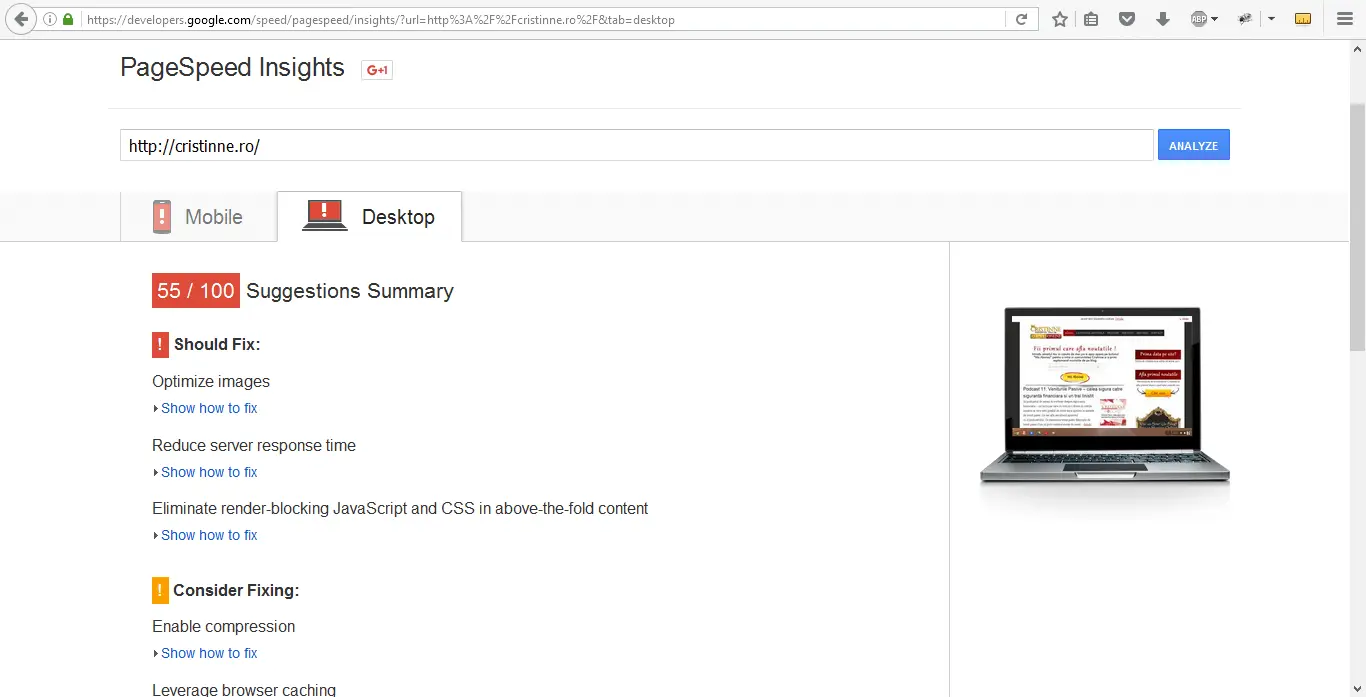Go back with the browser back arrow
Image resolution: width=1366 pixels, height=697 pixels.
click(20, 19)
